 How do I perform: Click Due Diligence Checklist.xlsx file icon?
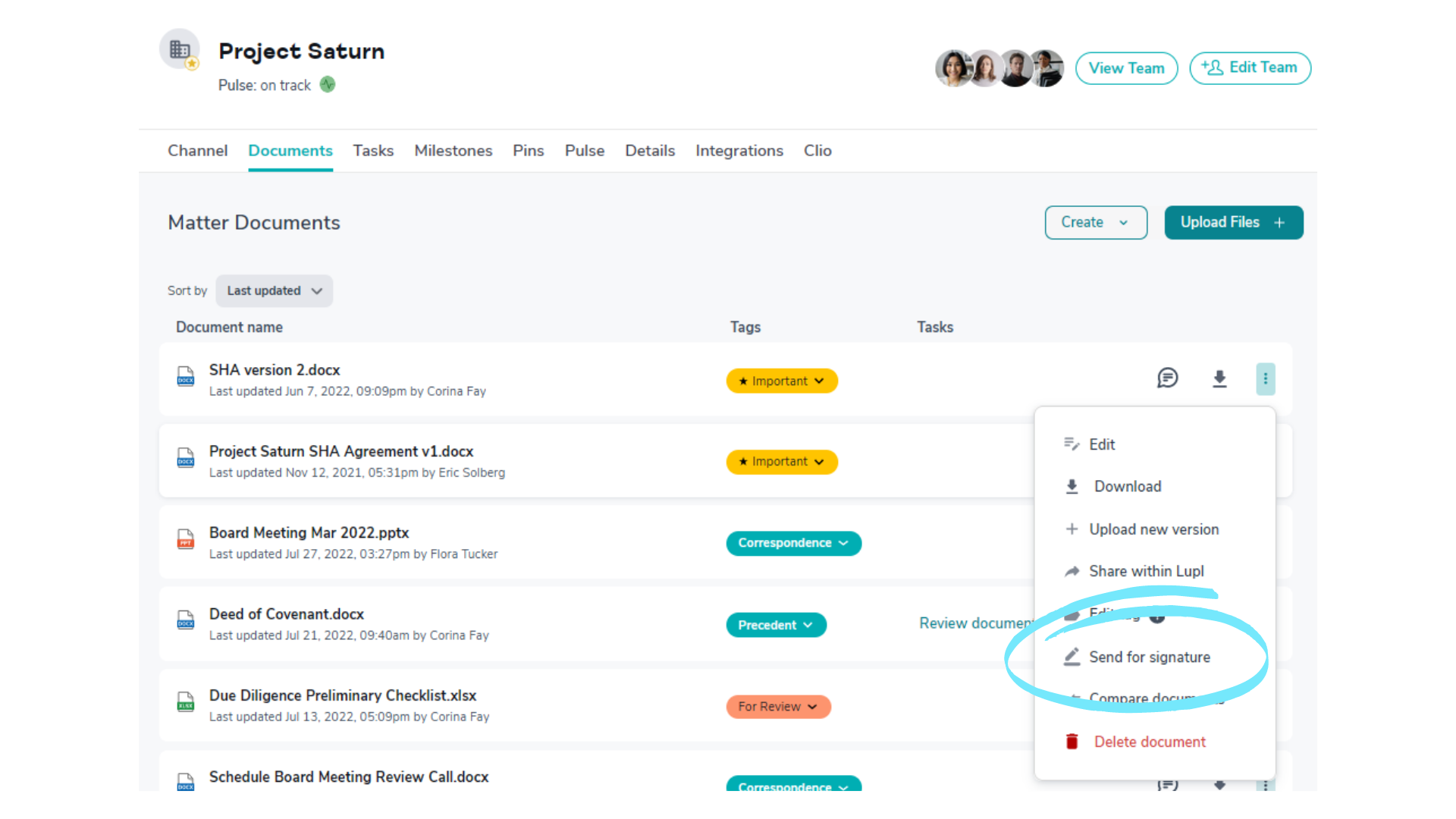(186, 701)
